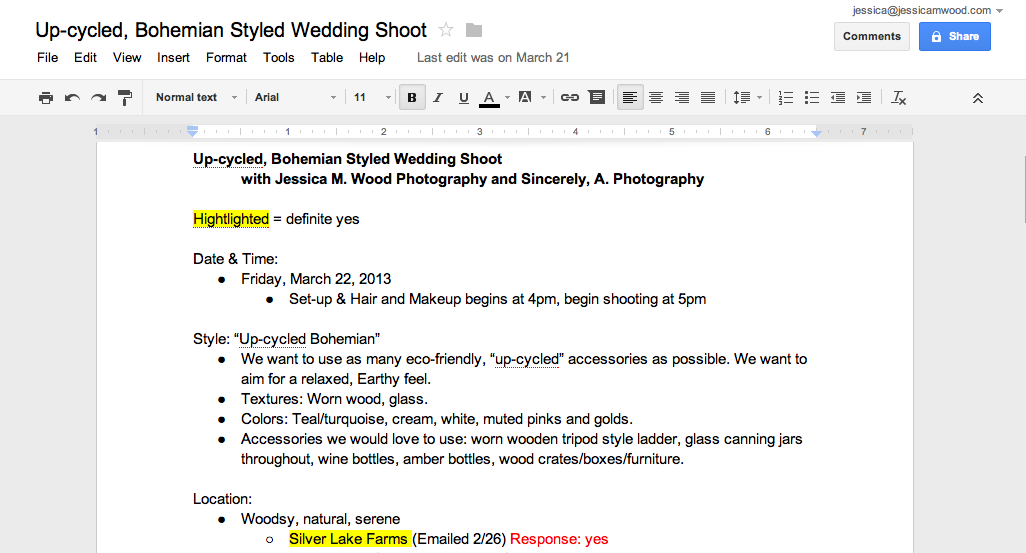Click the blue Share button
Screen dimensions: 1026x553
(955, 37)
